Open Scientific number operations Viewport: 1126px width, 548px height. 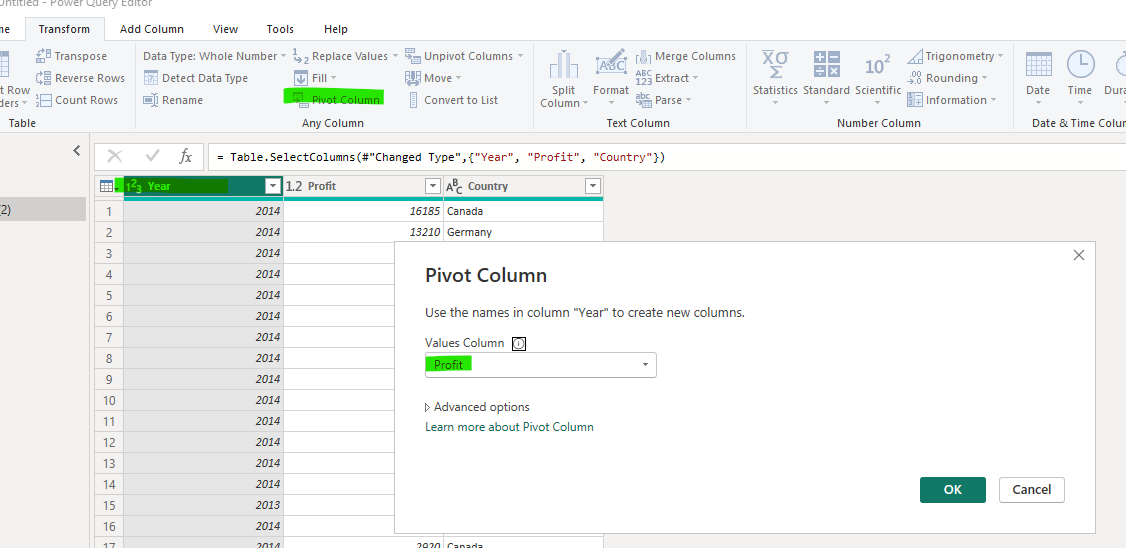(x=878, y=79)
